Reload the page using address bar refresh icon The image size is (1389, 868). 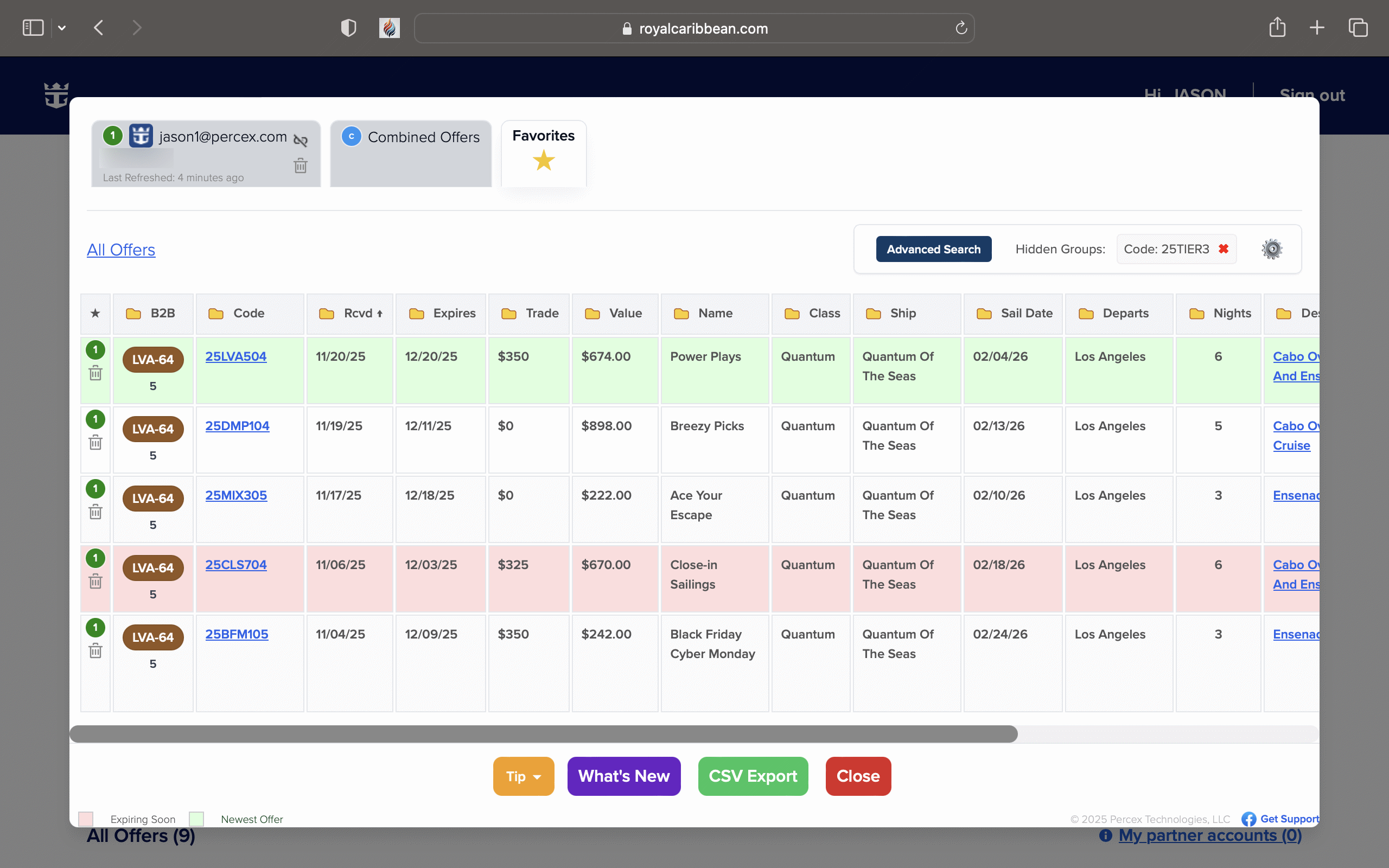(961, 28)
